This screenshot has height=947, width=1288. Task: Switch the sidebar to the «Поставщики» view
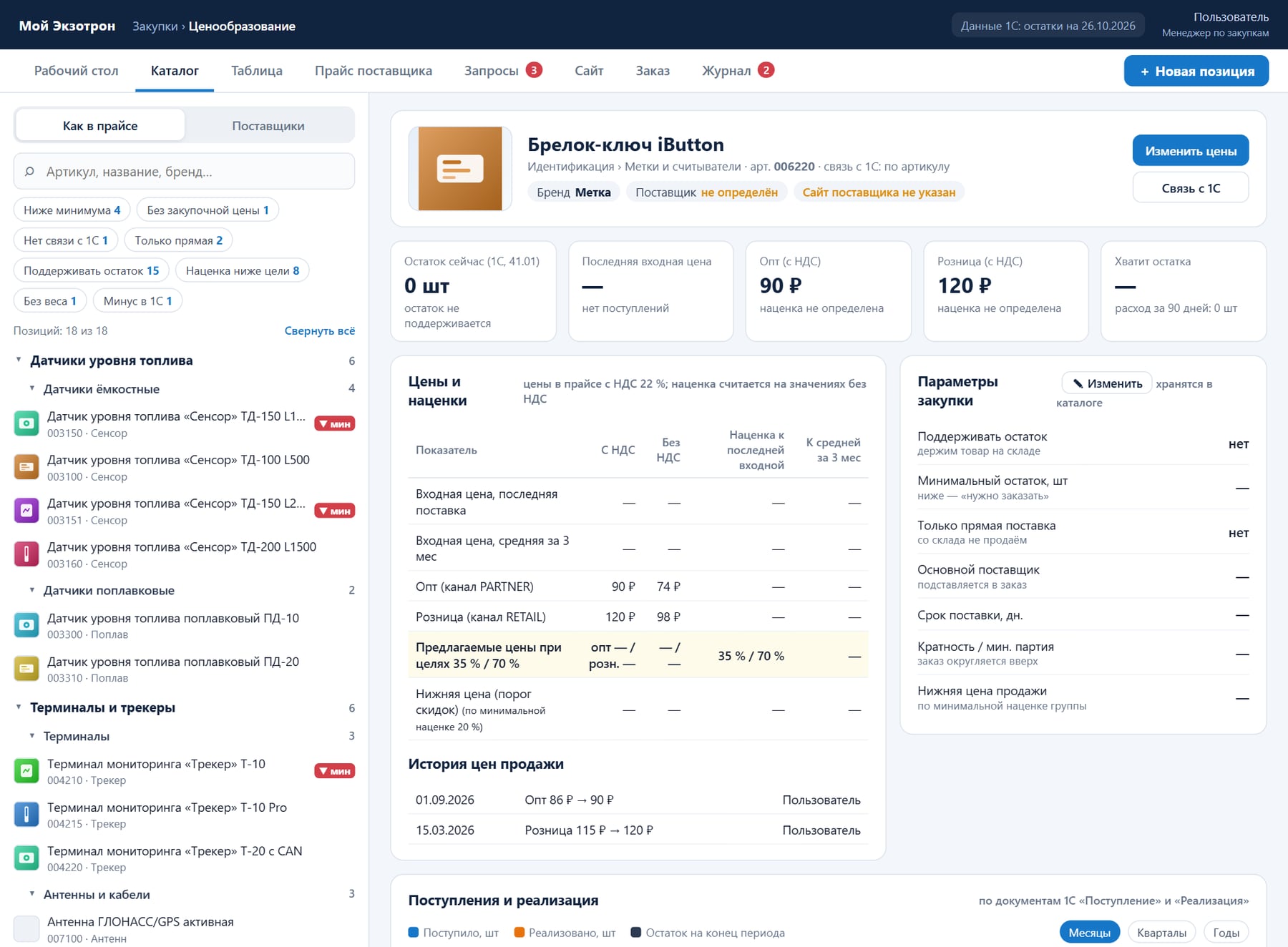pos(268,126)
